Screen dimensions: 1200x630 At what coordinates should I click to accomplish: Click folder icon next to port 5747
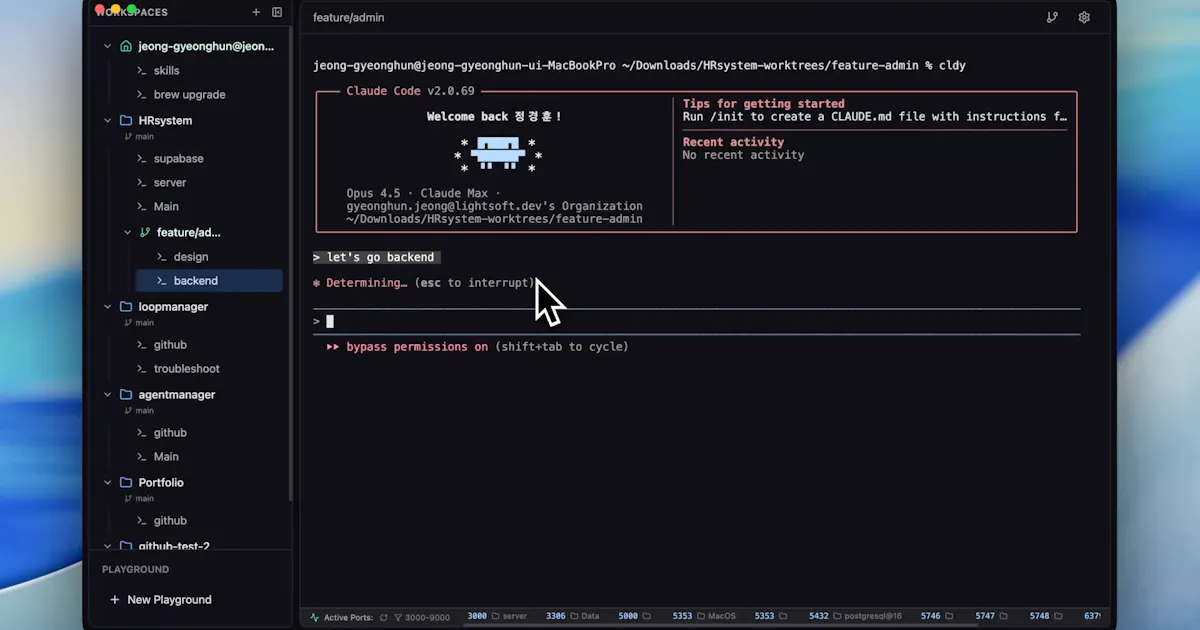pos(1004,616)
